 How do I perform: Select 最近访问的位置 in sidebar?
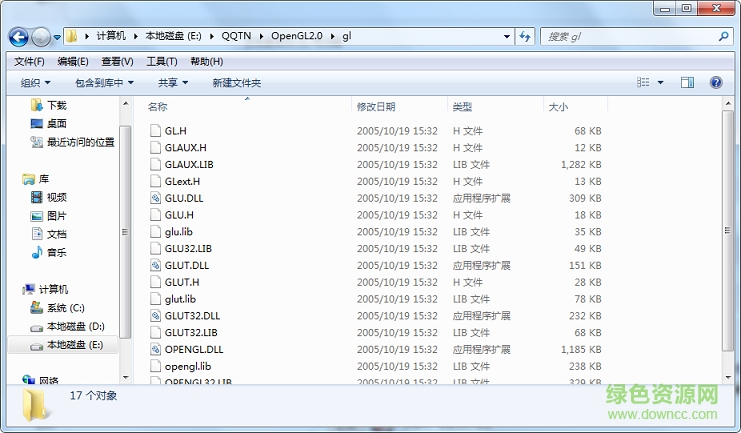click(x=72, y=142)
